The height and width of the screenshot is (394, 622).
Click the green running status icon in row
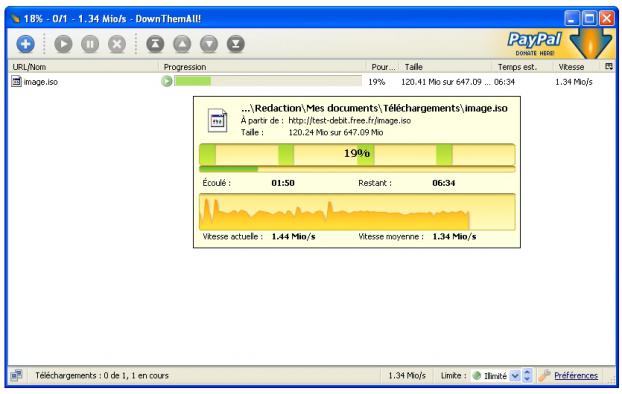167,81
